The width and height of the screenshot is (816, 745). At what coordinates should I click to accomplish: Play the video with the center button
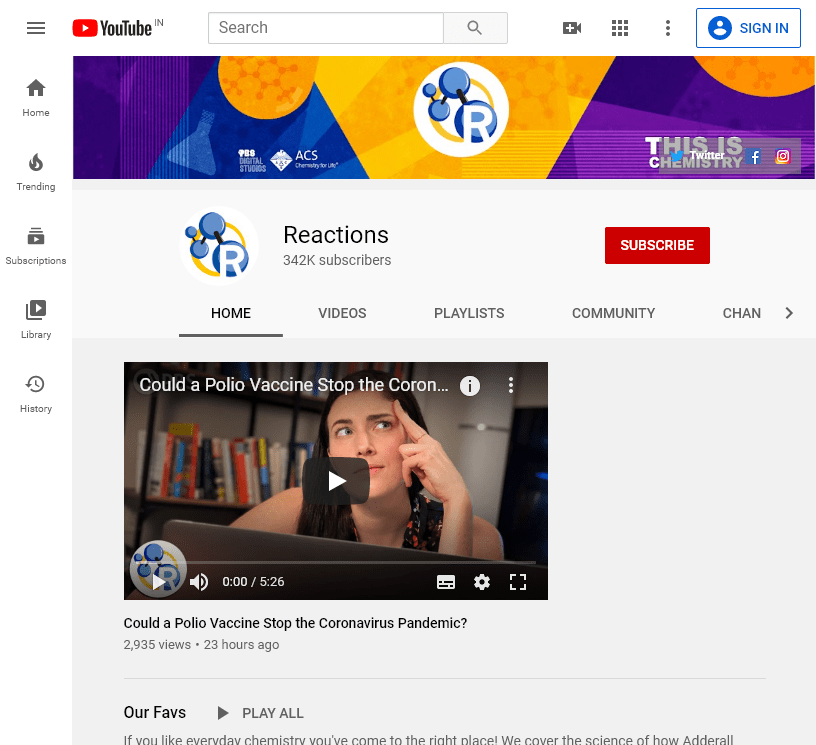(x=336, y=481)
